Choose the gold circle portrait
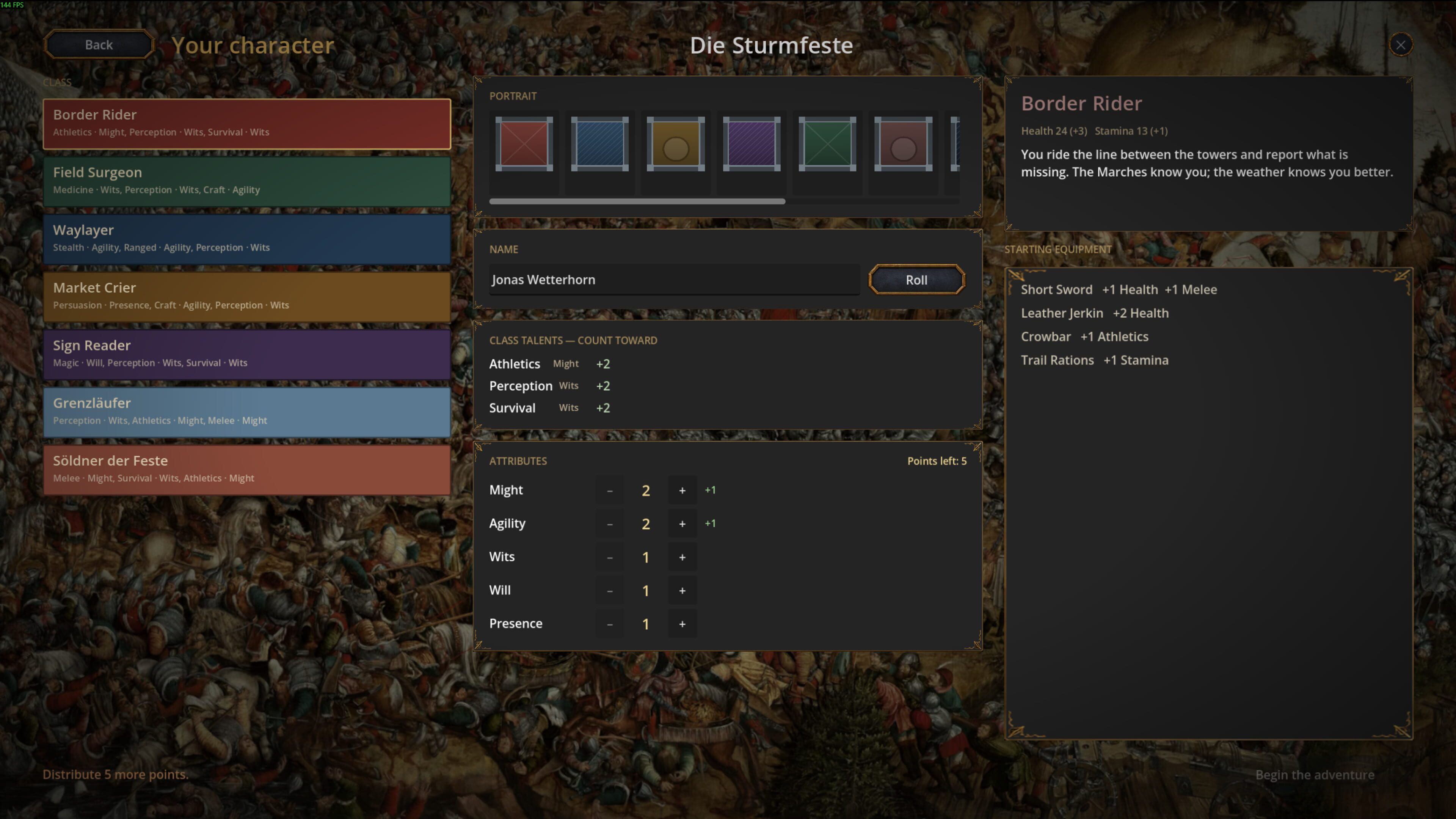Image resolution: width=1456 pixels, height=819 pixels. (675, 144)
